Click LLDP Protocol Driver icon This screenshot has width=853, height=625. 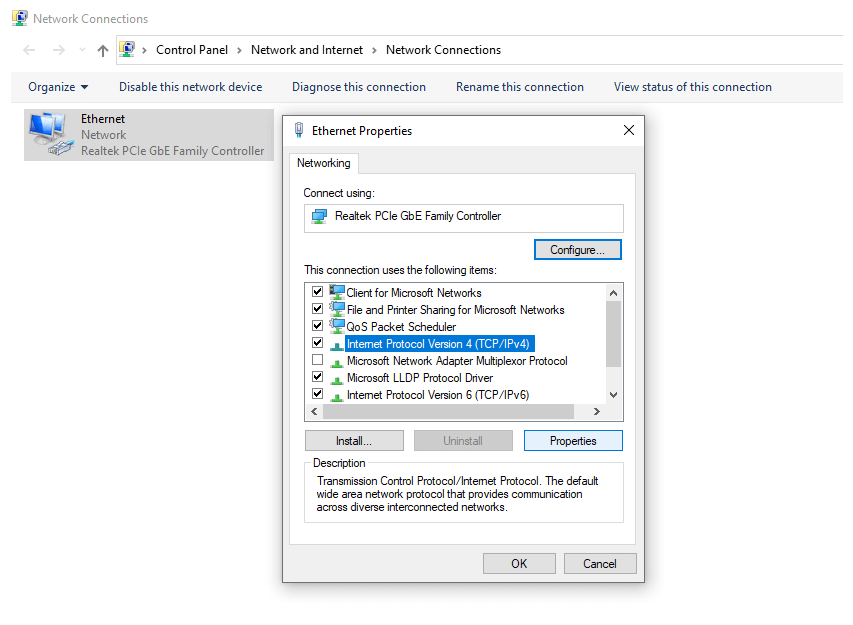[337, 379]
